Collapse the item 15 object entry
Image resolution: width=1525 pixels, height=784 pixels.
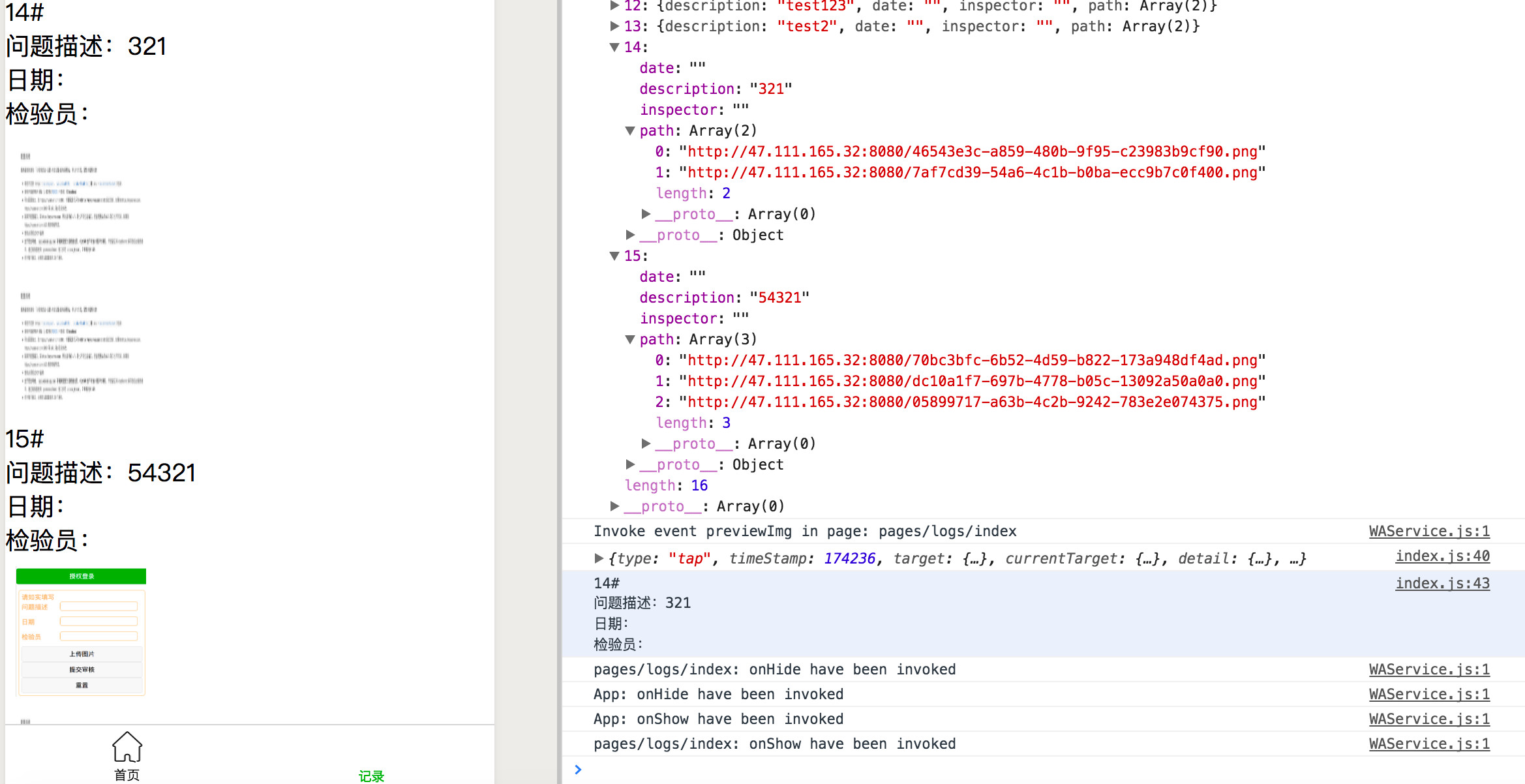click(614, 256)
